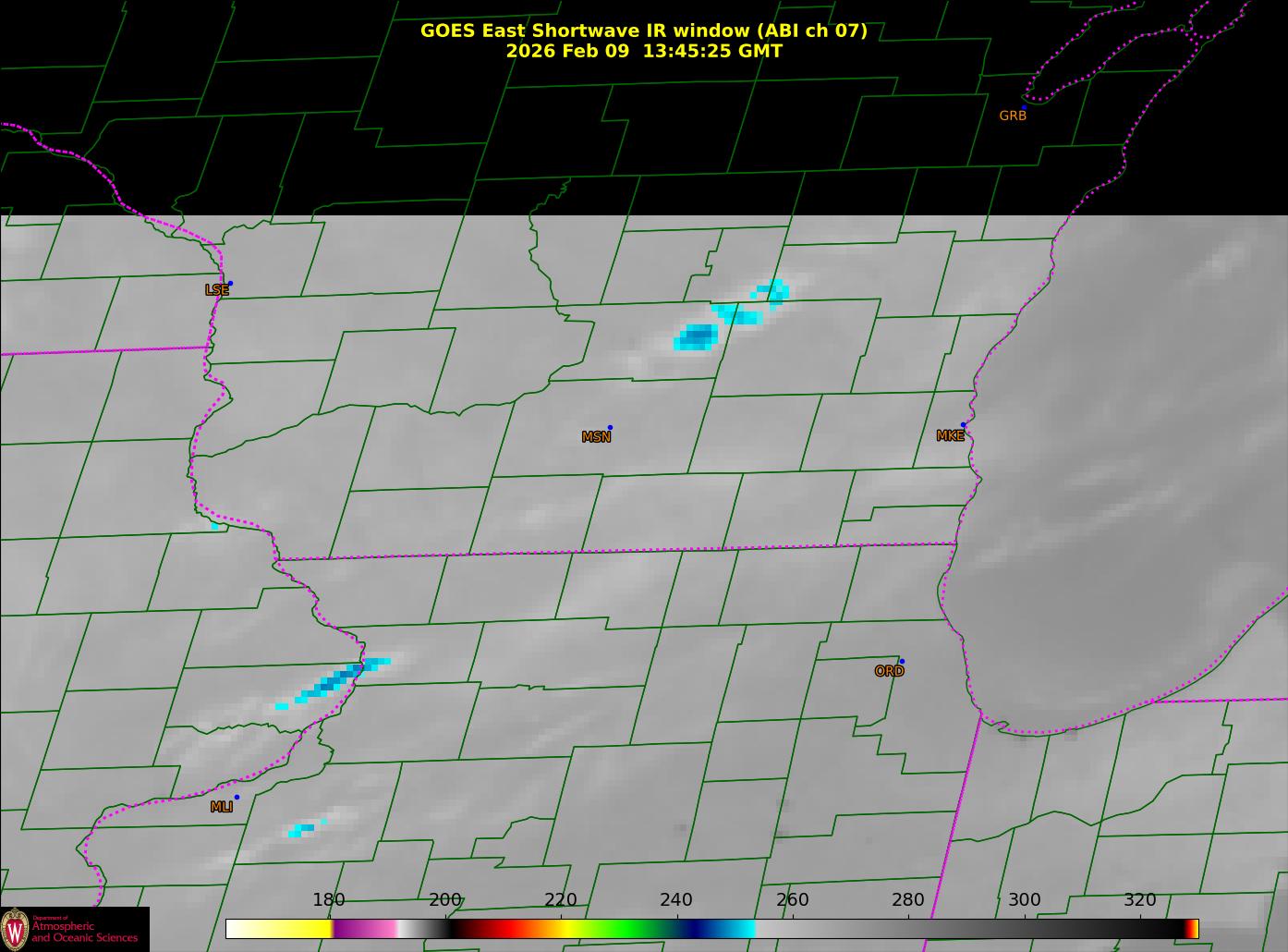
Task: Click the blue dot marking ORD station
Action: [x=902, y=662]
